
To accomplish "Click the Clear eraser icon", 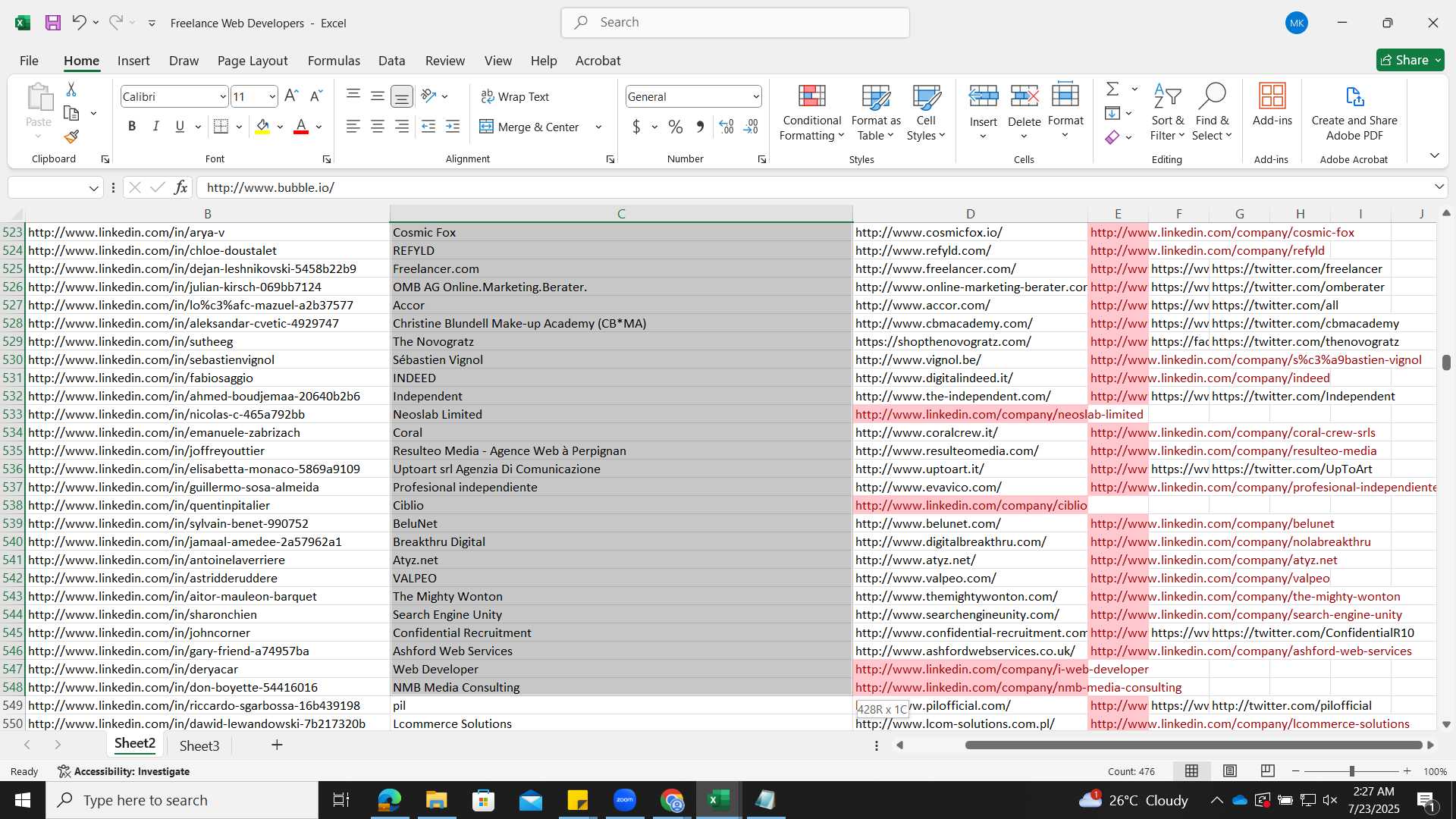I will pyautogui.click(x=1112, y=137).
